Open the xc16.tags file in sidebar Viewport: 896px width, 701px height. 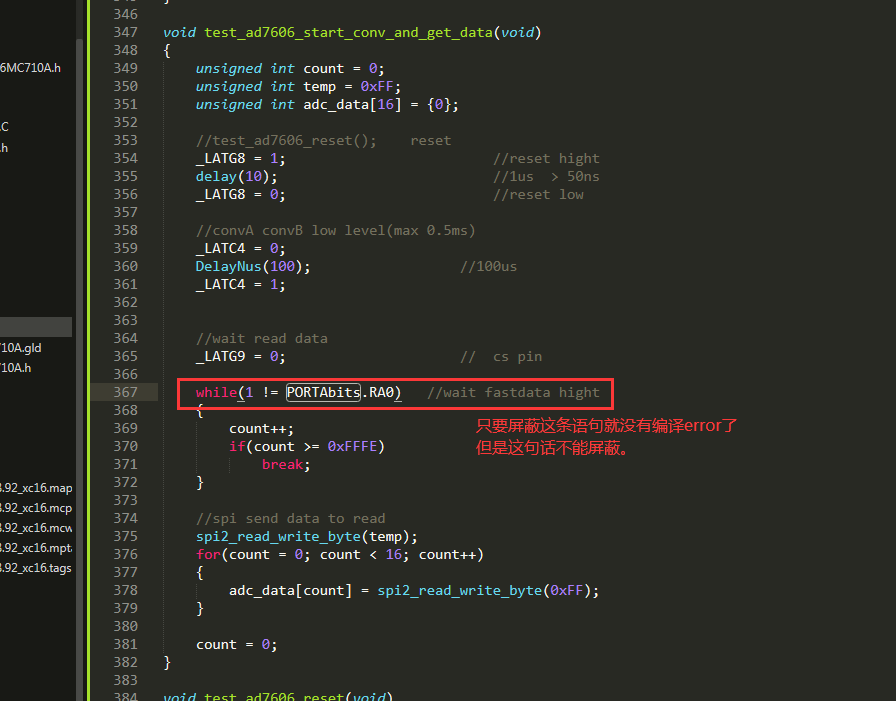point(36,568)
